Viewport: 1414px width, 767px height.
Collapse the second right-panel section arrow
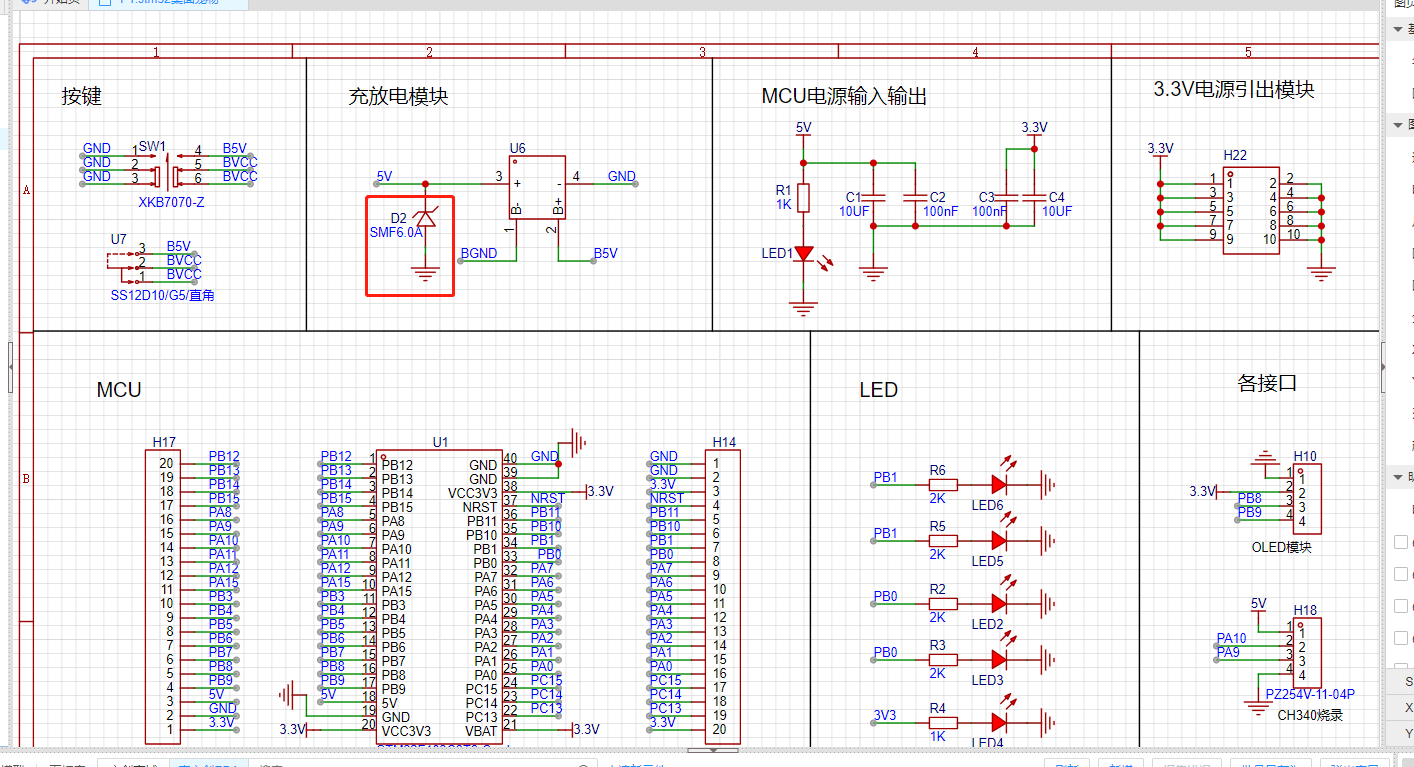point(1397,125)
